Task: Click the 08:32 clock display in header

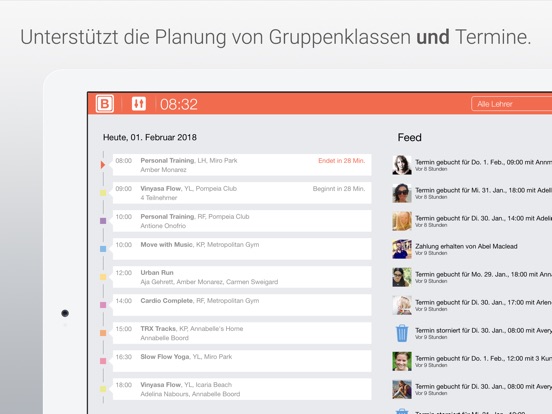Action: pyautogui.click(x=179, y=104)
